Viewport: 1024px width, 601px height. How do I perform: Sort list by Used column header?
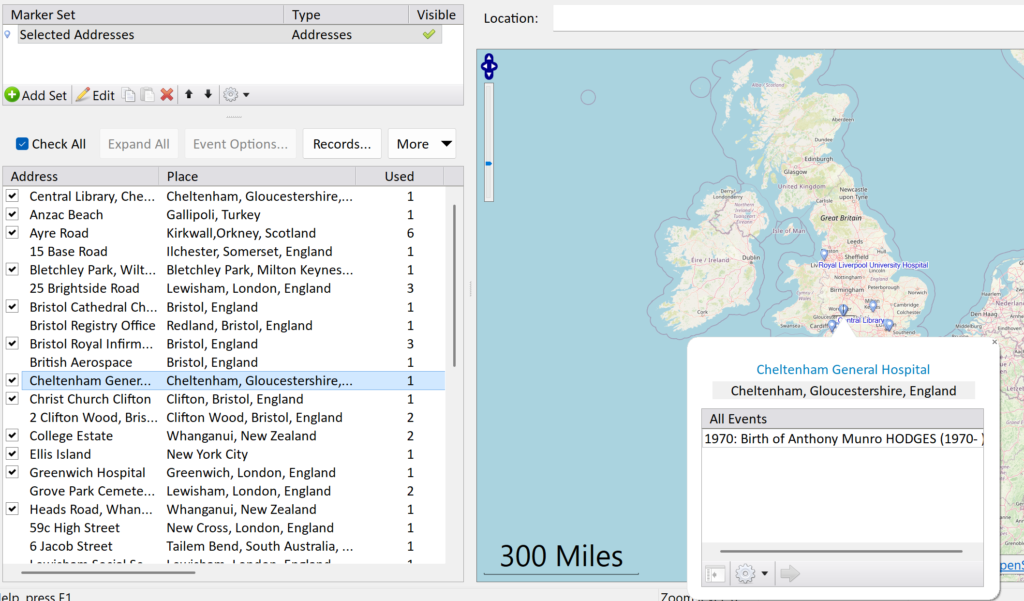(x=399, y=176)
